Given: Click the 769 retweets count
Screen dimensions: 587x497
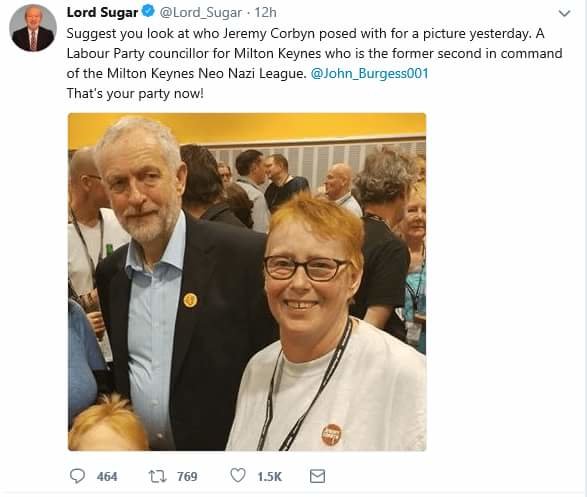Looking at the screenshot, I should coord(187,476).
